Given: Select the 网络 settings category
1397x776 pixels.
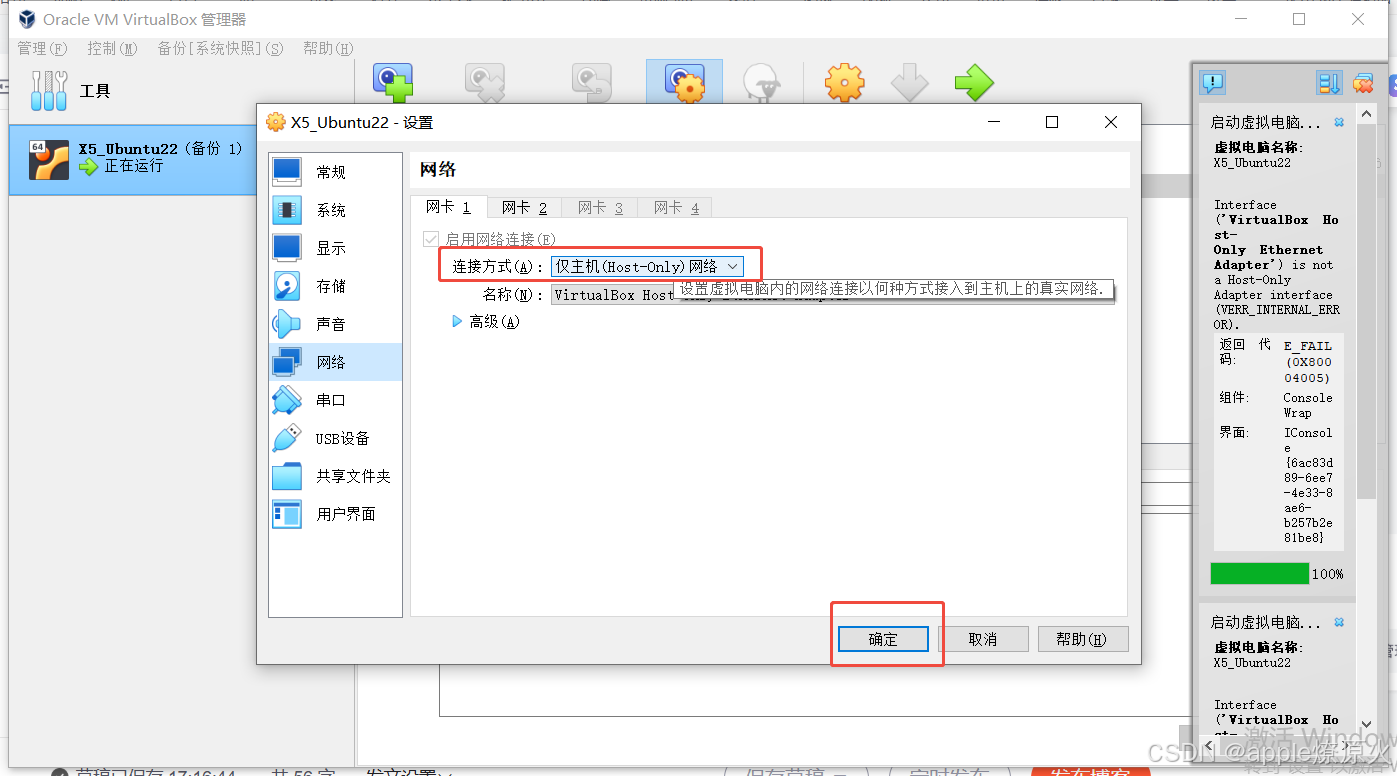Looking at the screenshot, I should point(336,362).
